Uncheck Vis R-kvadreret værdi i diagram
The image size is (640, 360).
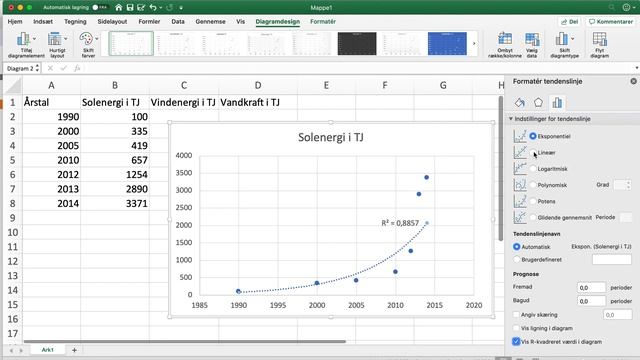pyautogui.click(x=516, y=342)
